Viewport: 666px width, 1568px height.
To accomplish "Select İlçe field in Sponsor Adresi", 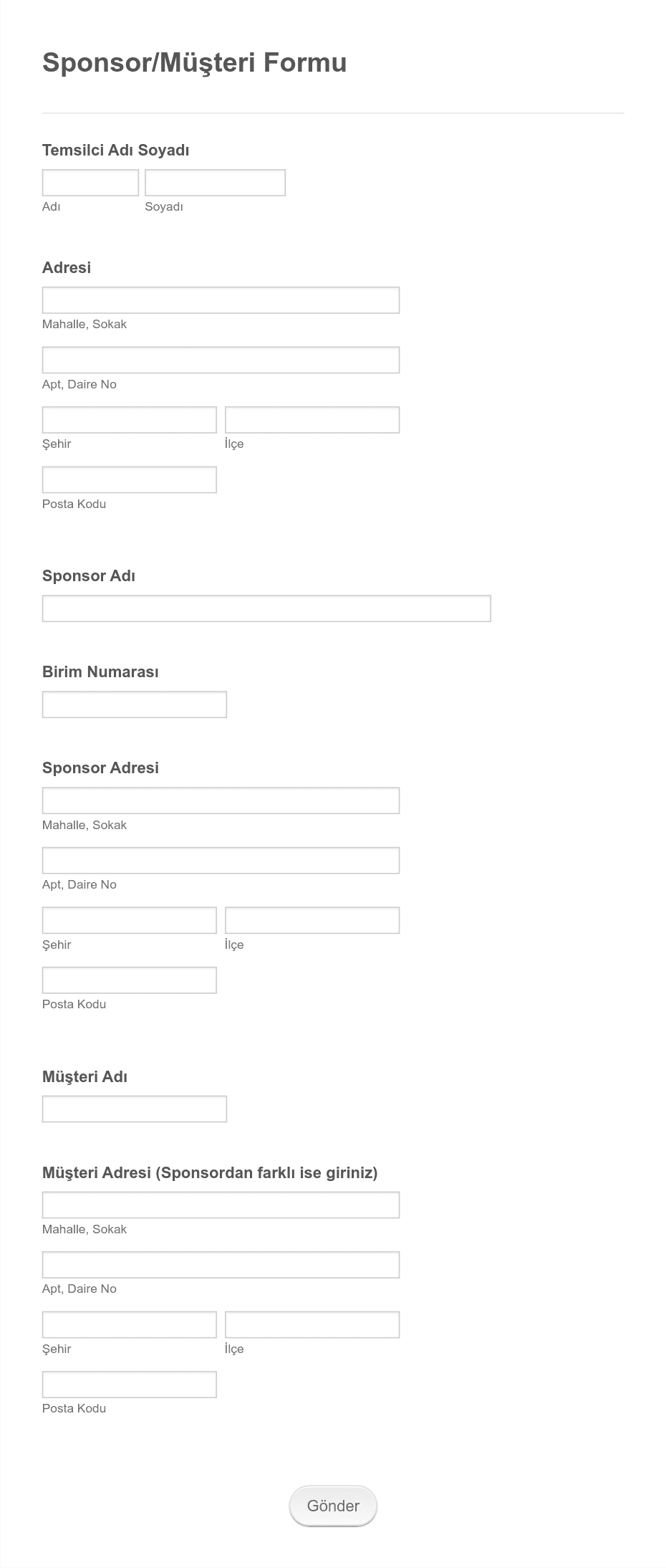I will pos(312,920).
